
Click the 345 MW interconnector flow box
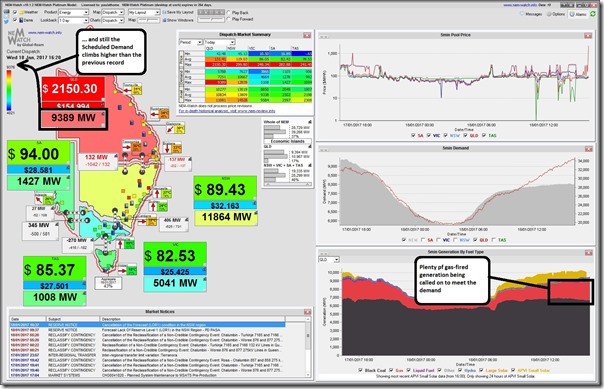click(40, 230)
